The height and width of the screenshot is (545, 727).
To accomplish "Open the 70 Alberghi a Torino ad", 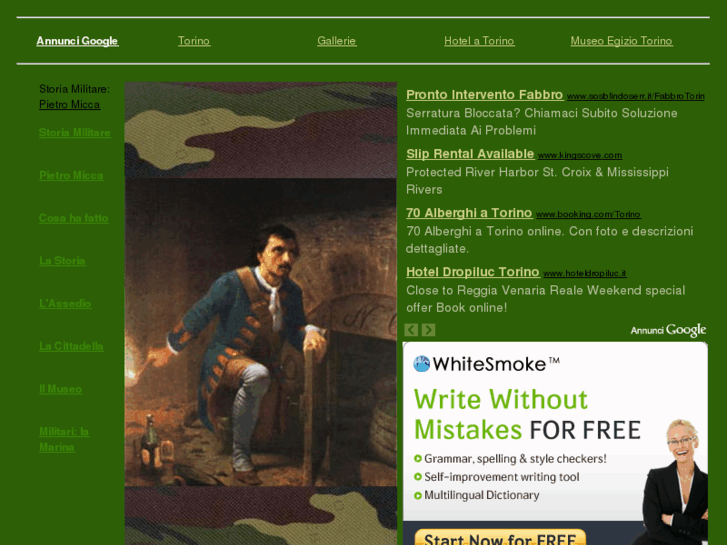I will pyautogui.click(x=469, y=213).
